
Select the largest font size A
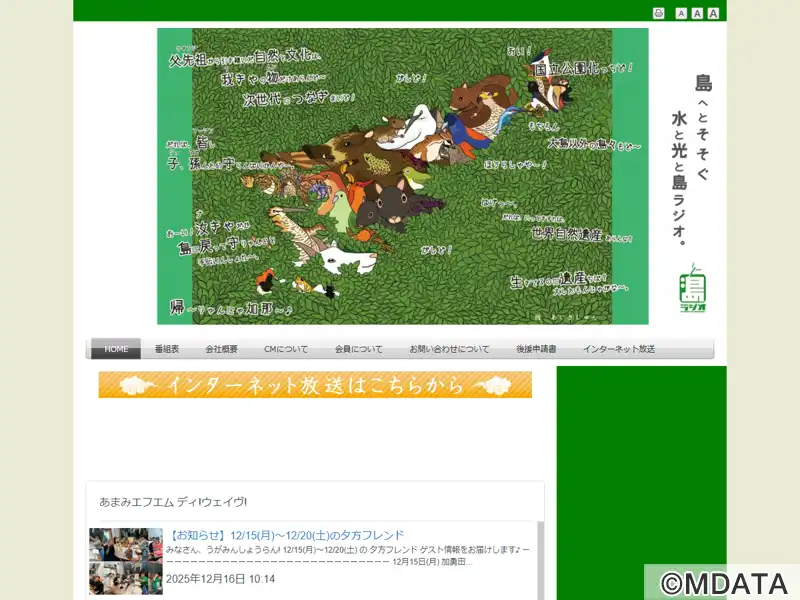pyautogui.click(x=713, y=13)
